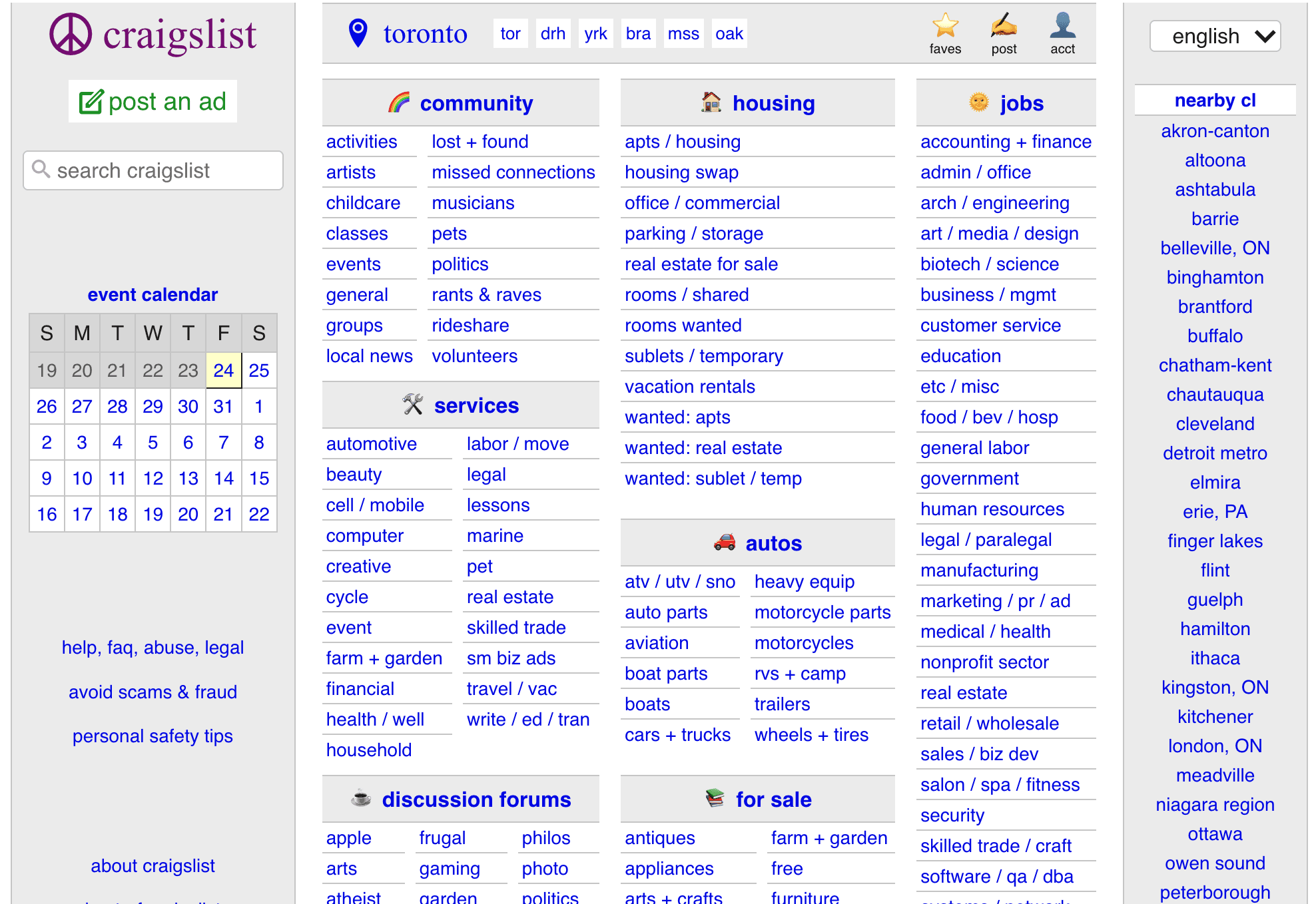Click the community rainbow icon
The height and width of the screenshot is (904, 1316).
[399, 103]
